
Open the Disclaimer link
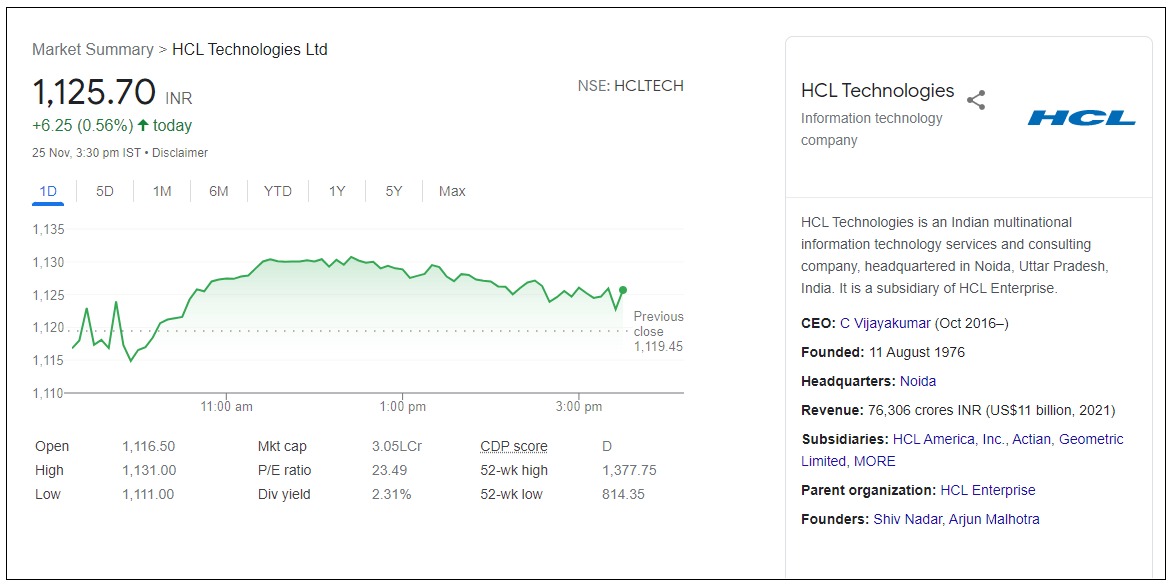(180, 153)
